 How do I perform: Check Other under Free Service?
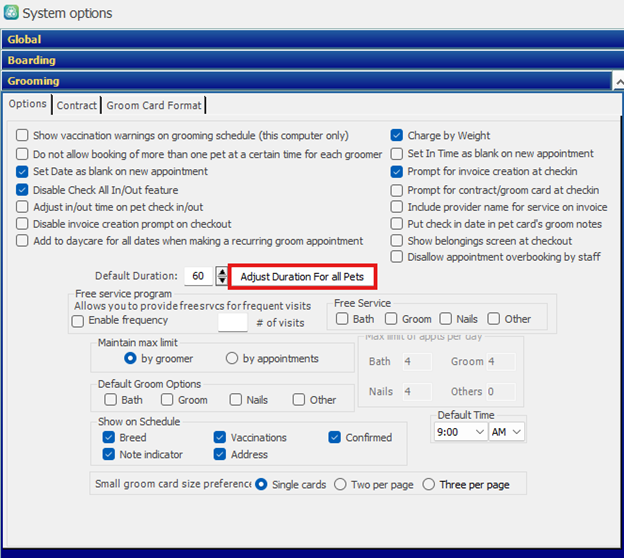(494, 319)
